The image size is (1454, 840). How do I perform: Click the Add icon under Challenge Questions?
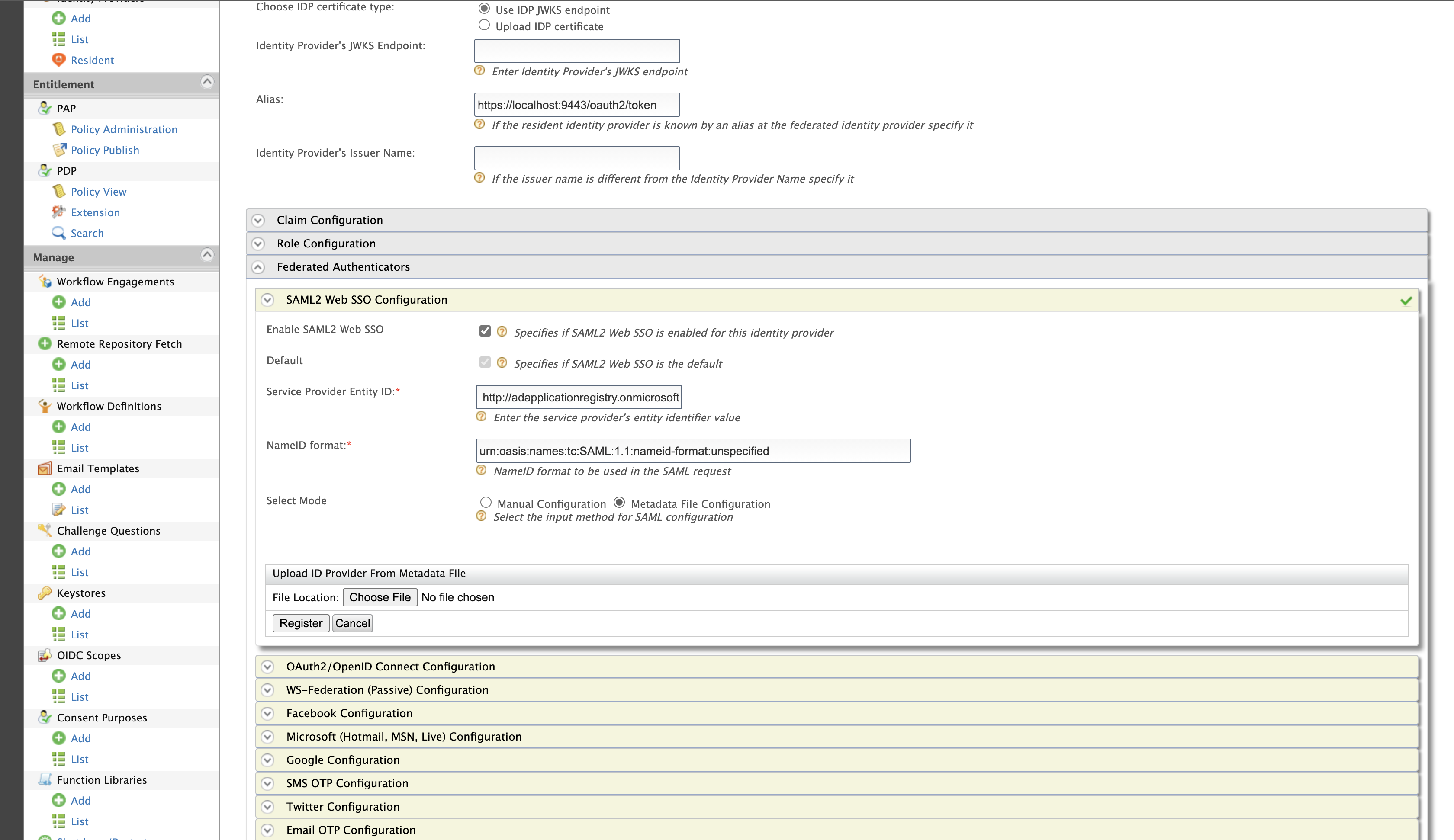click(58, 551)
